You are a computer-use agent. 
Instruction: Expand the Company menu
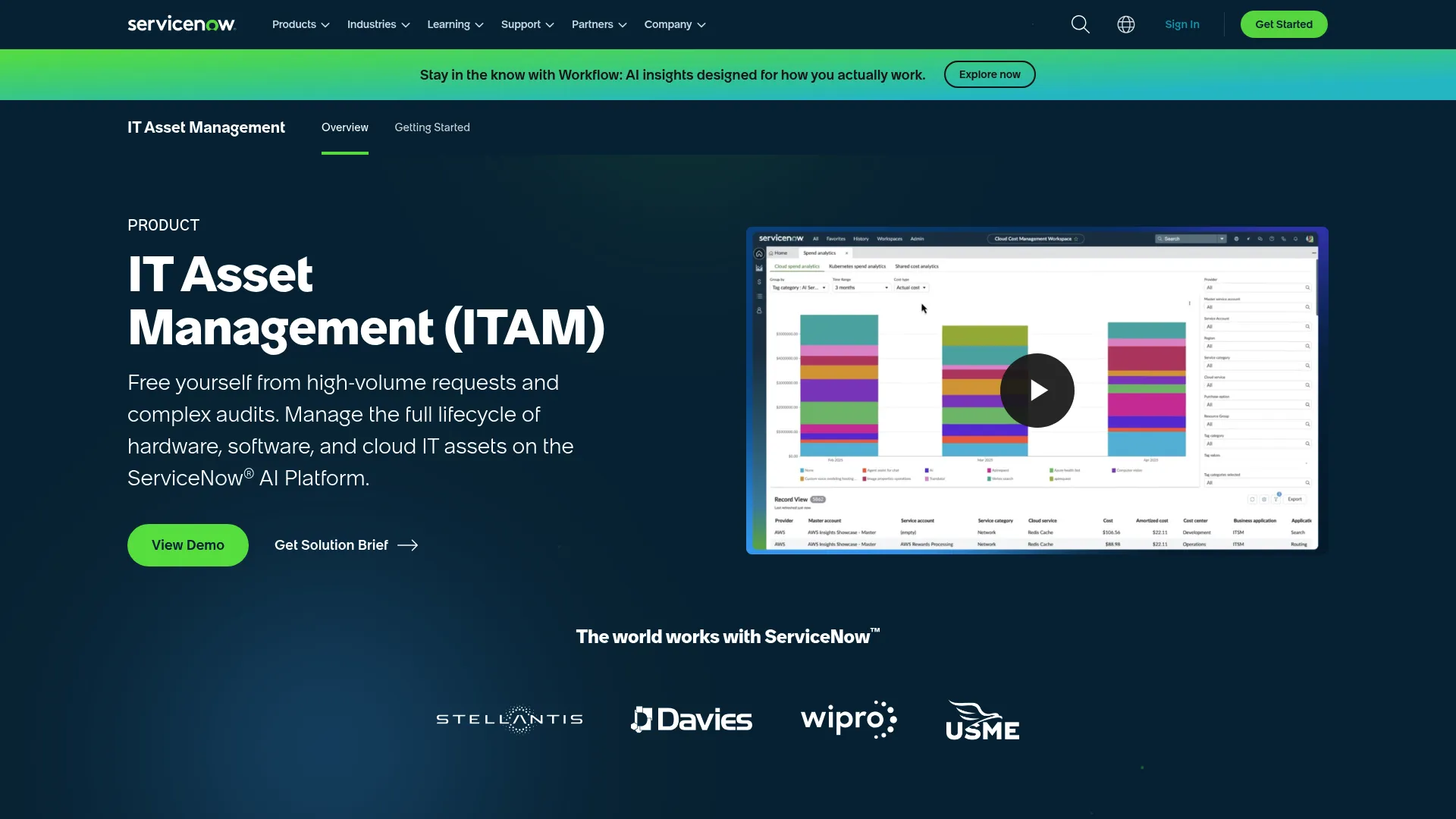click(675, 24)
